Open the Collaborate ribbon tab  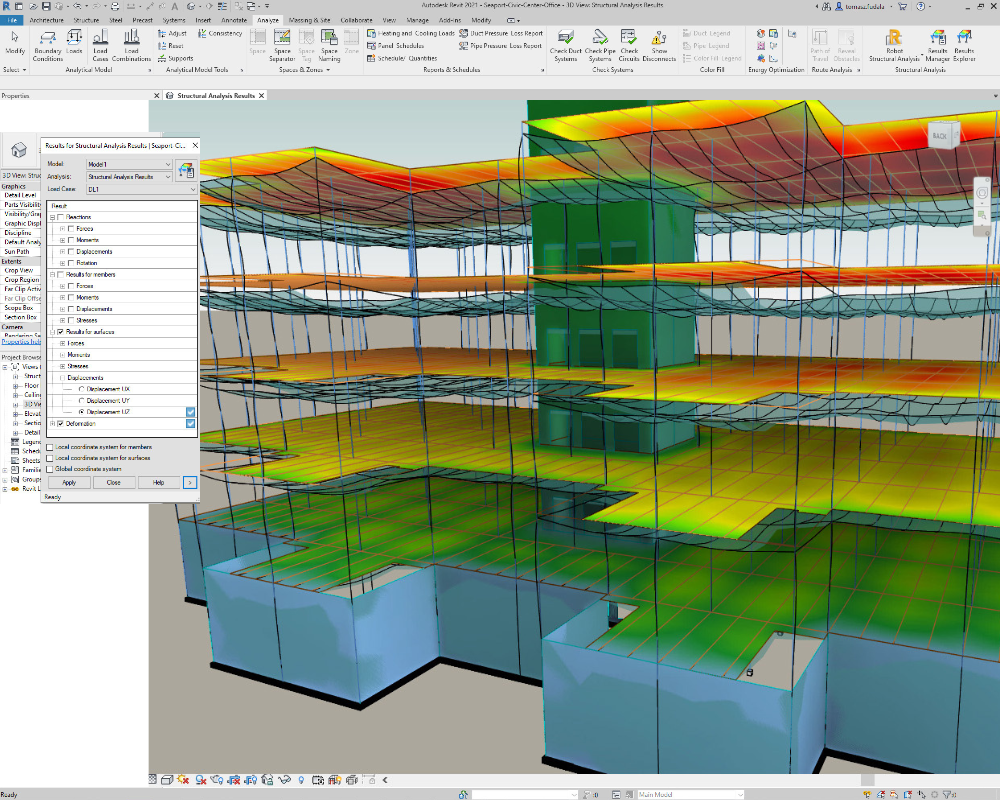(356, 20)
